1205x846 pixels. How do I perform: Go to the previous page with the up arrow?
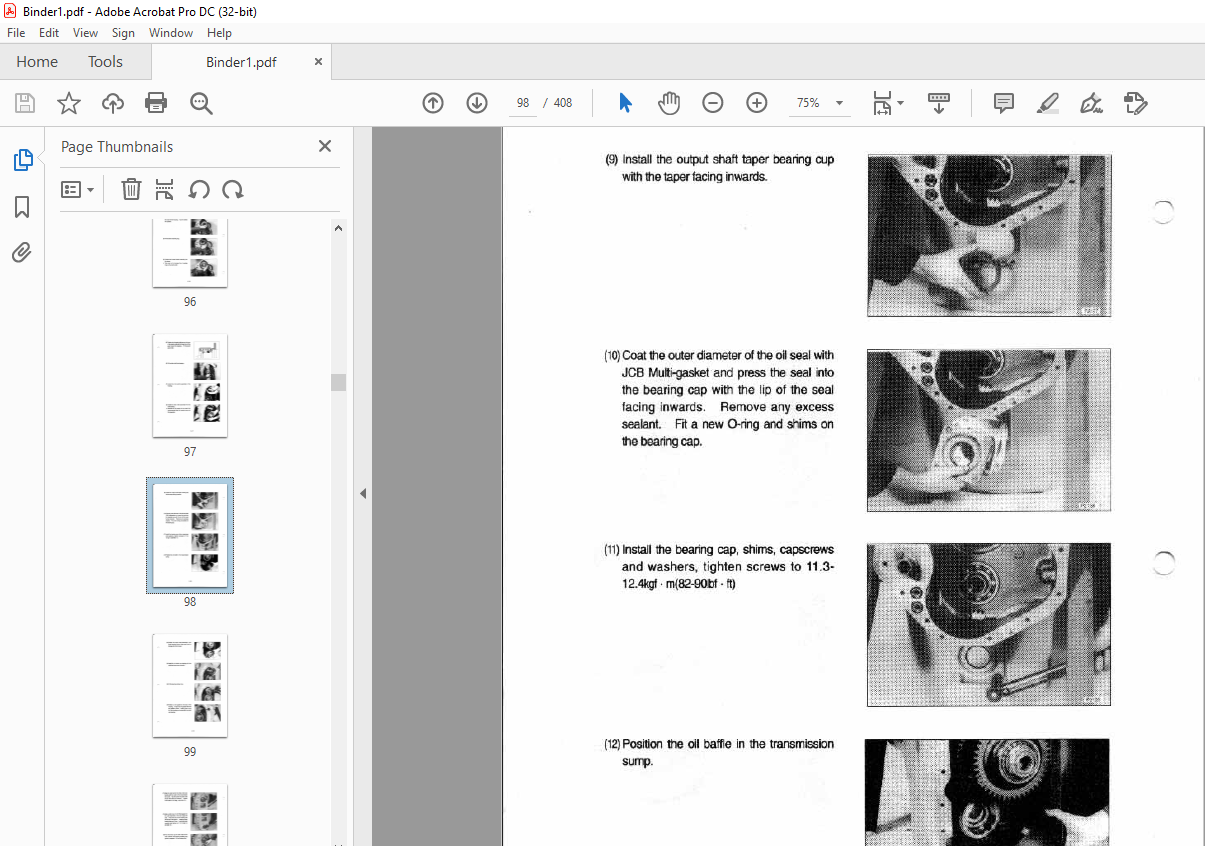pyautogui.click(x=433, y=103)
